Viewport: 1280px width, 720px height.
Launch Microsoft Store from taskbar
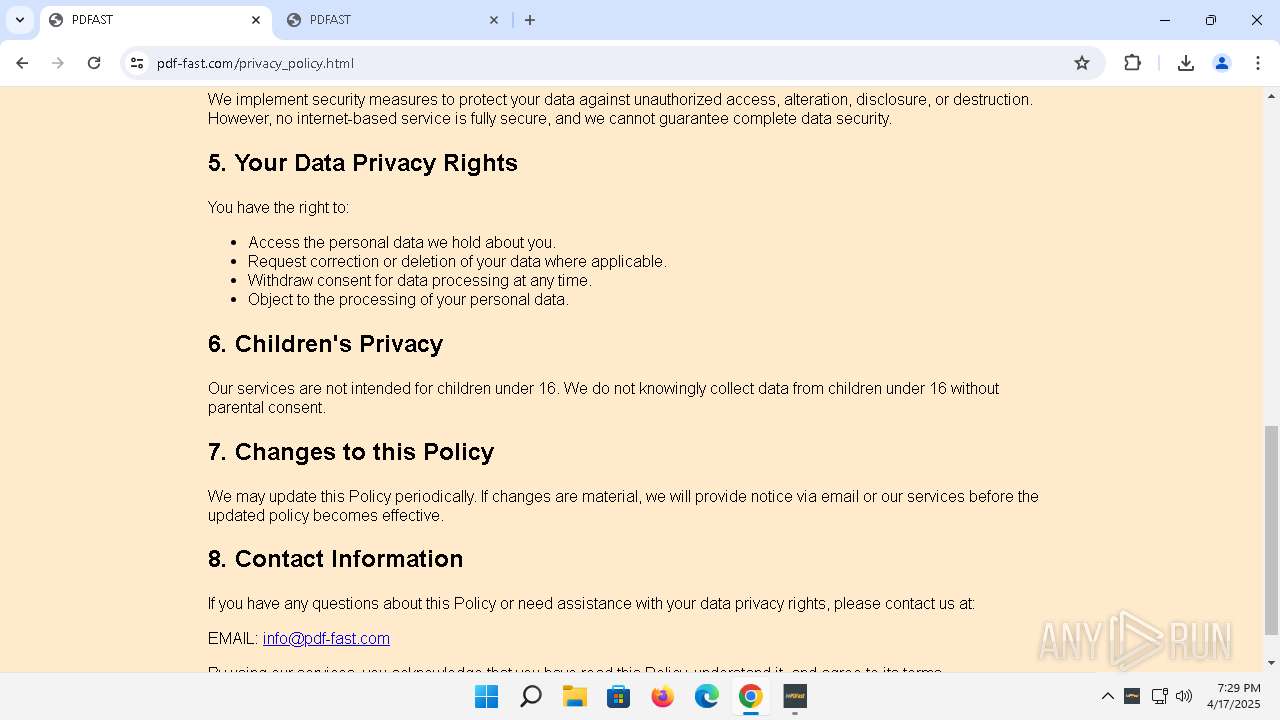click(x=619, y=696)
